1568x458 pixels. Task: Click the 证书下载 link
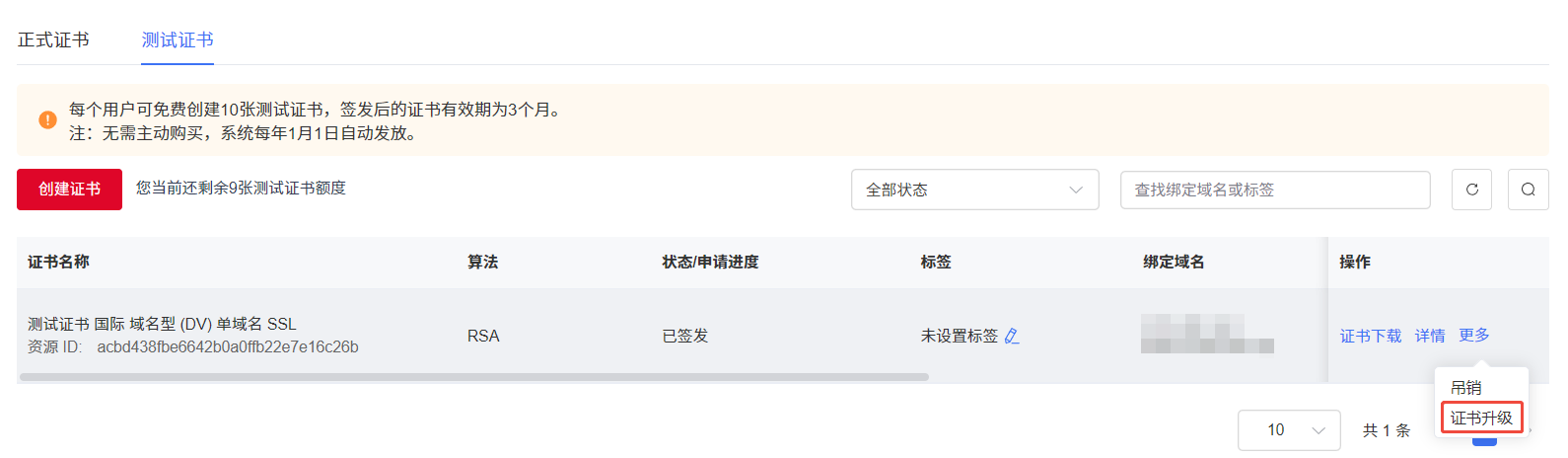1371,337
